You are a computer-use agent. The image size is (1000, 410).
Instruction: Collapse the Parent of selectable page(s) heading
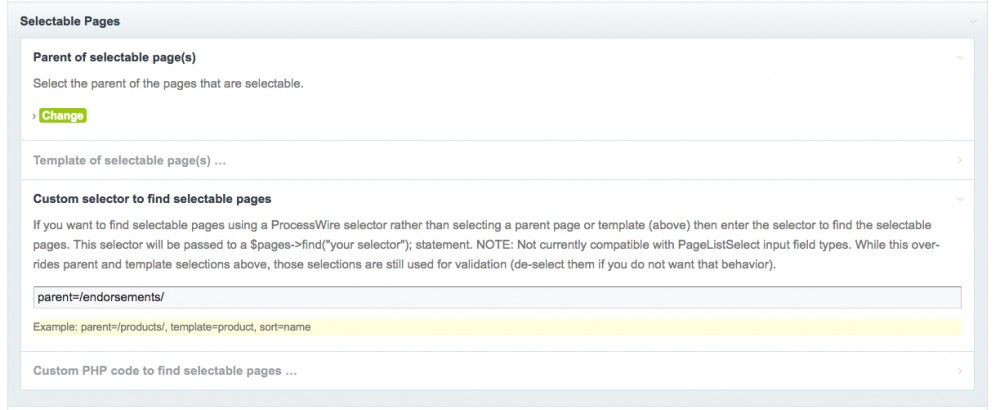121,58
